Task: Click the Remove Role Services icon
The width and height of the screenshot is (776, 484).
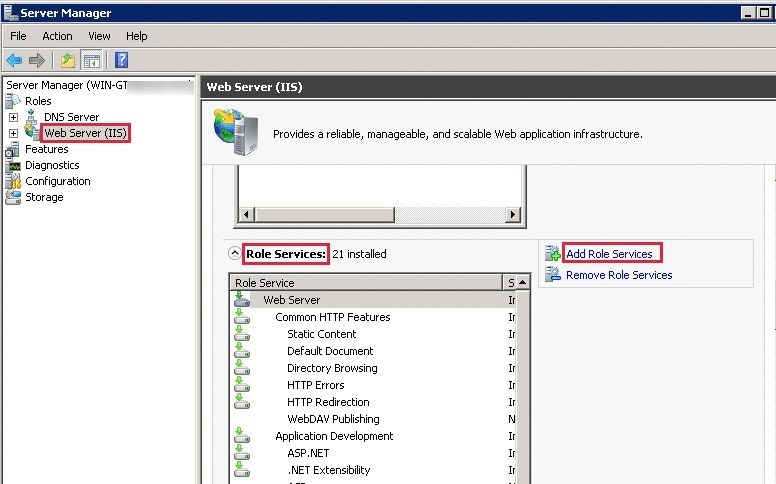Action: coord(552,274)
